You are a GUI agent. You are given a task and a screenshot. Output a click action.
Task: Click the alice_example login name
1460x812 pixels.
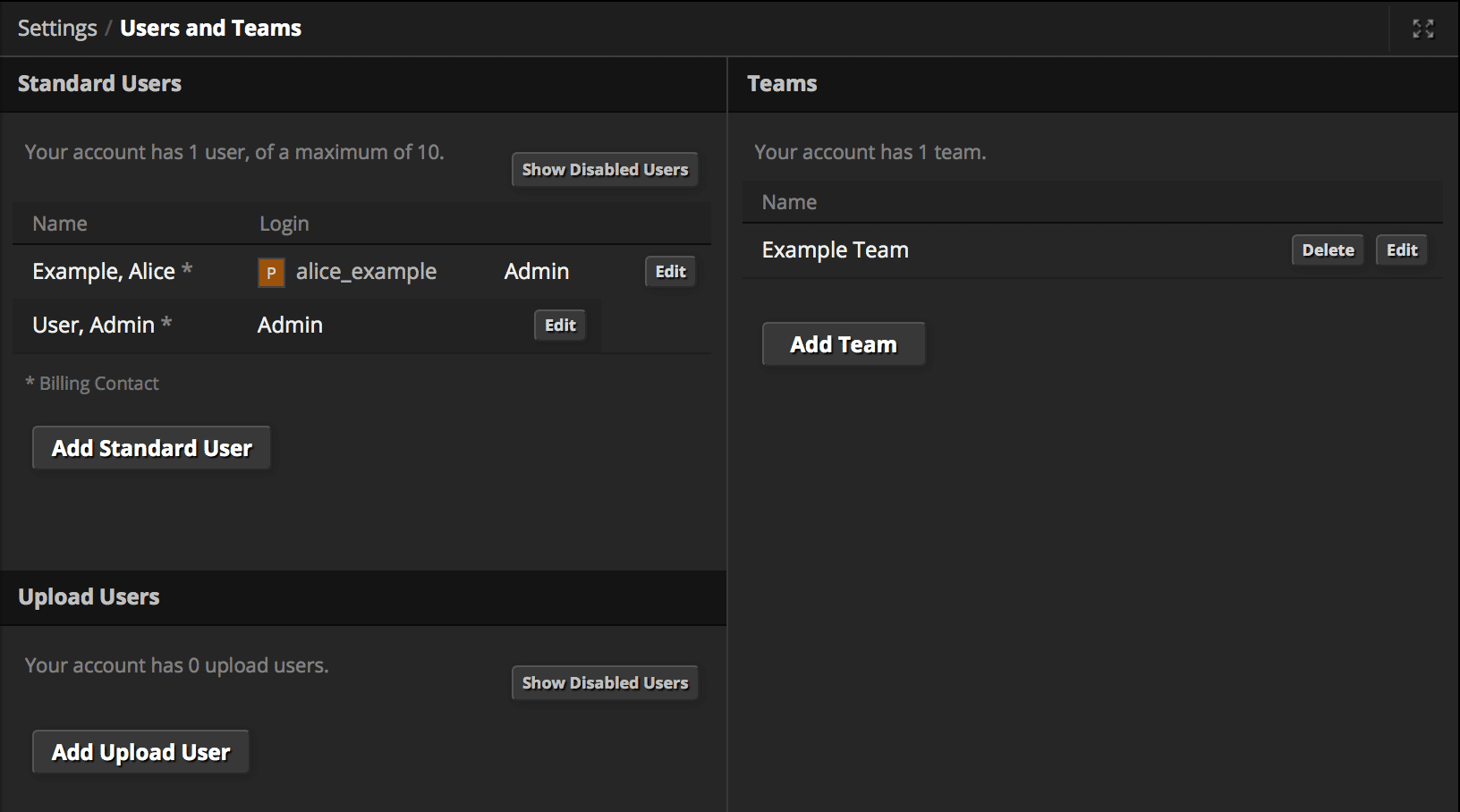click(366, 272)
